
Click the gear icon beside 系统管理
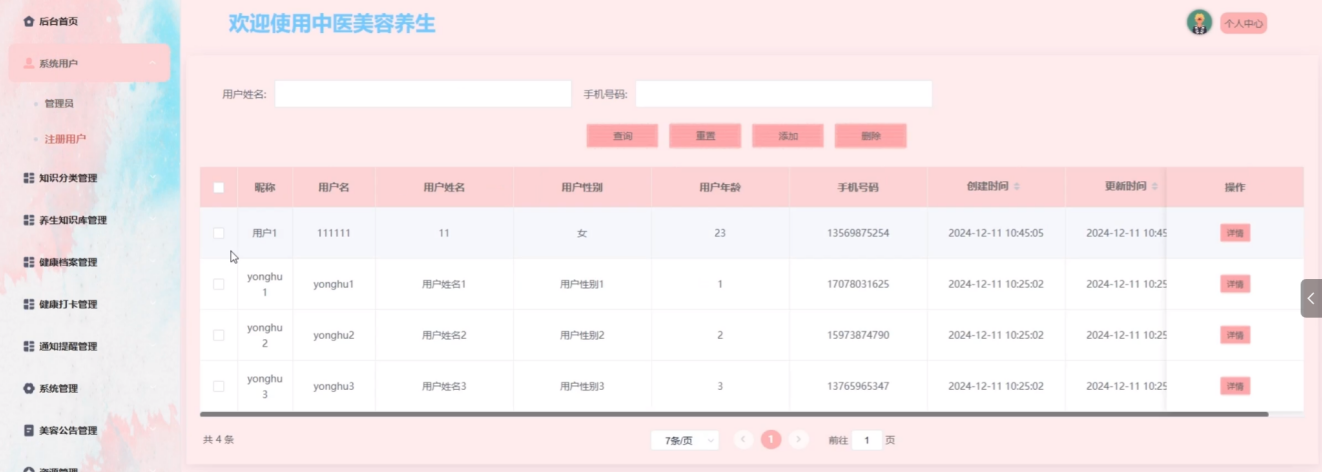point(29,388)
